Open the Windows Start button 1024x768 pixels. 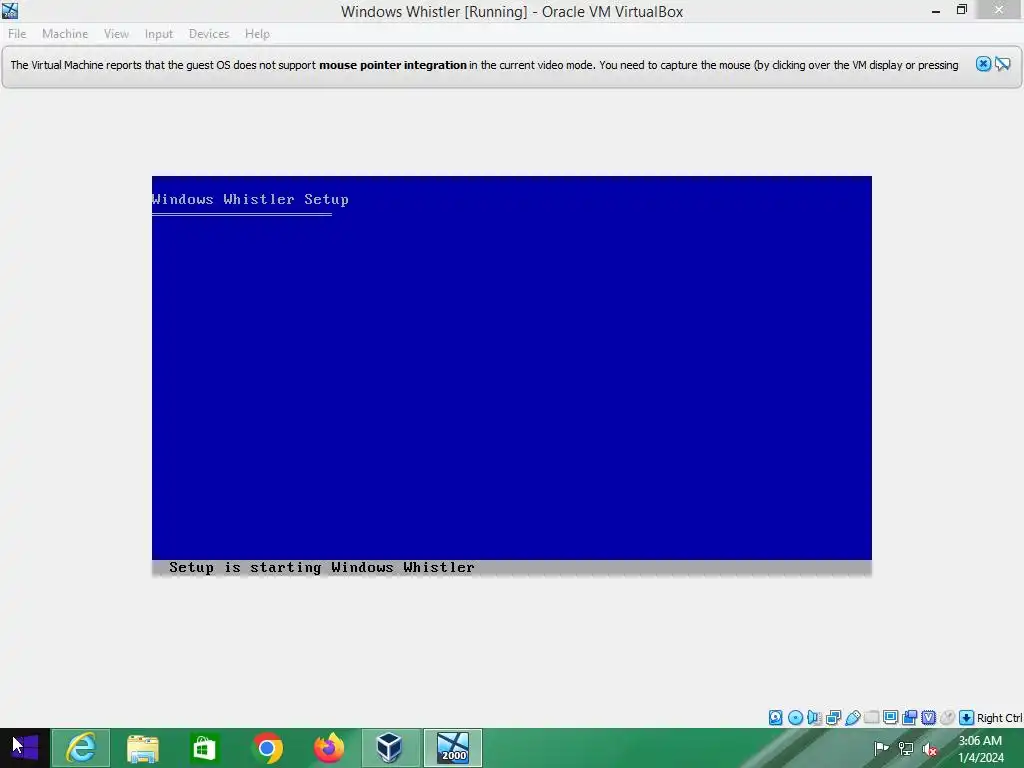(25, 748)
